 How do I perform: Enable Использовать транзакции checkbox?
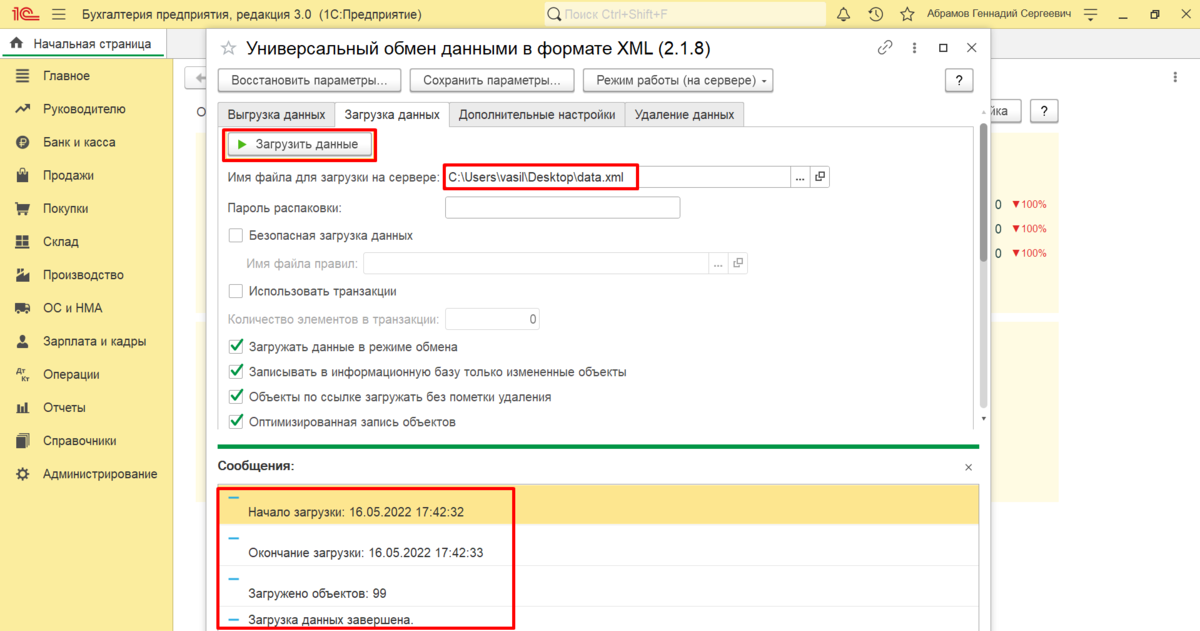[236, 291]
